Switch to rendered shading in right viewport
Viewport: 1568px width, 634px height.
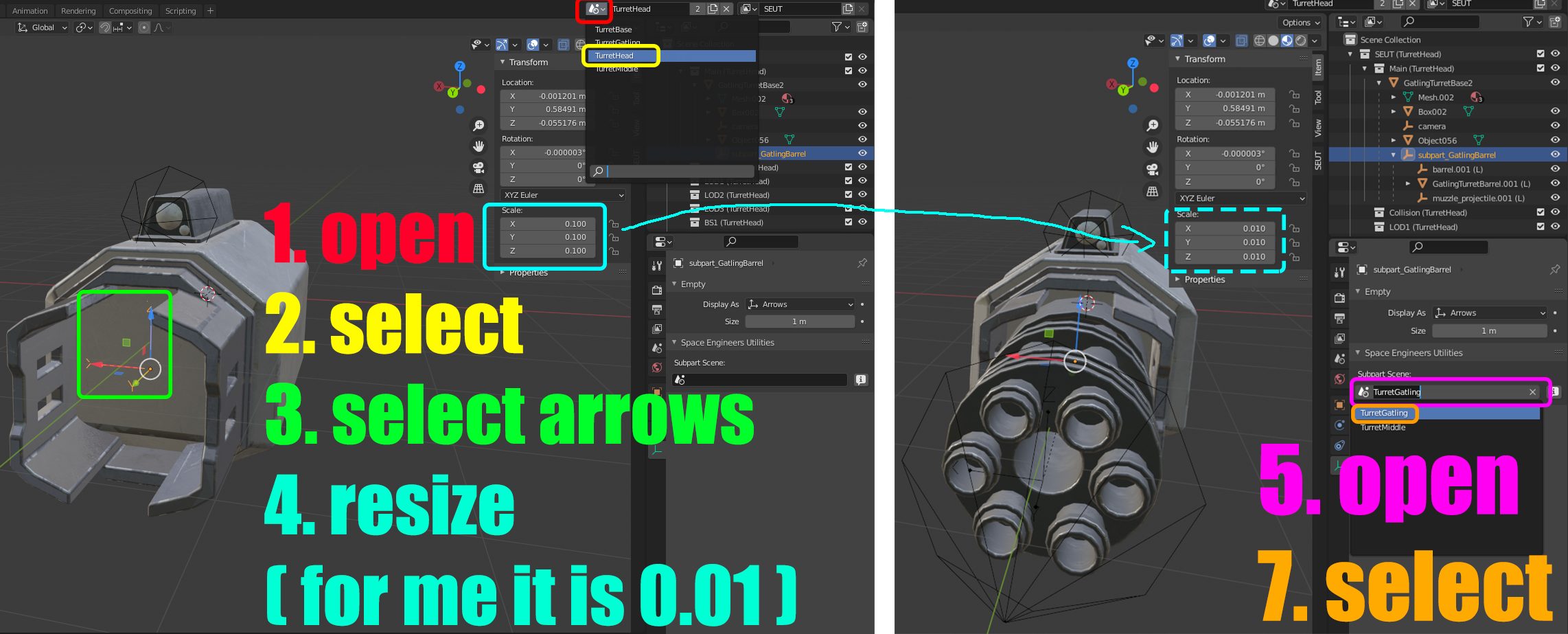[1301, 41]
